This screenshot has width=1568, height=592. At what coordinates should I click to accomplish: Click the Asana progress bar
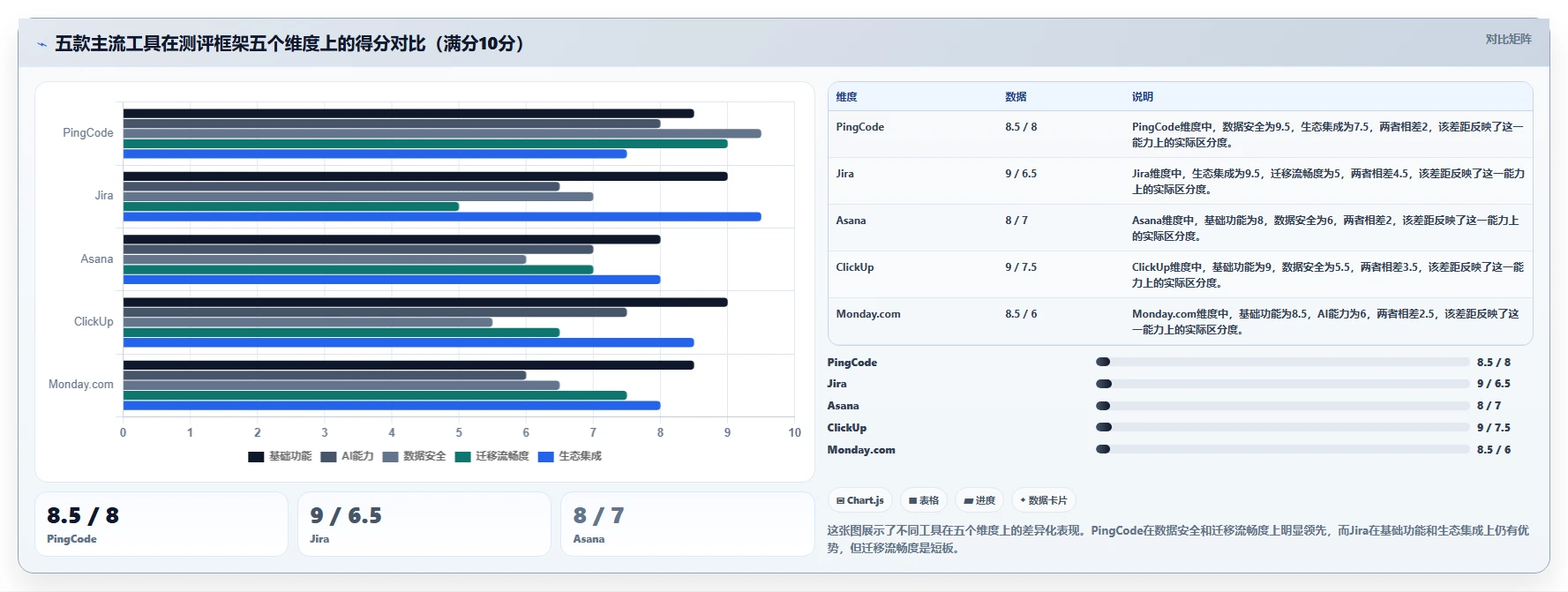pyautogui.click(x=1283, y=406)
